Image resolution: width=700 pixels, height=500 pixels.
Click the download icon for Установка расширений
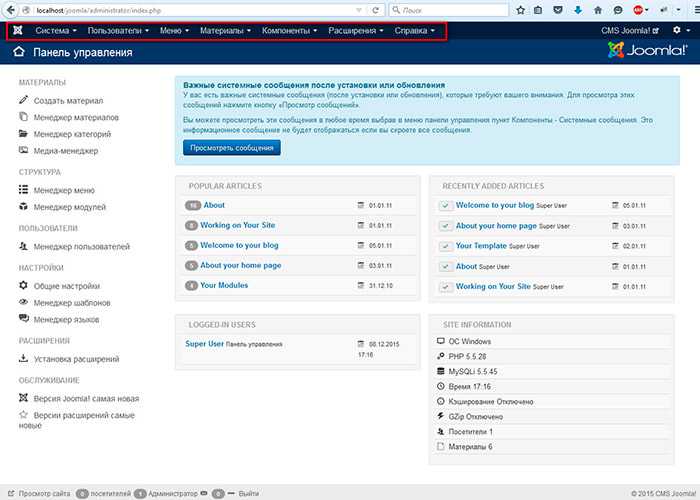[23, 358]
